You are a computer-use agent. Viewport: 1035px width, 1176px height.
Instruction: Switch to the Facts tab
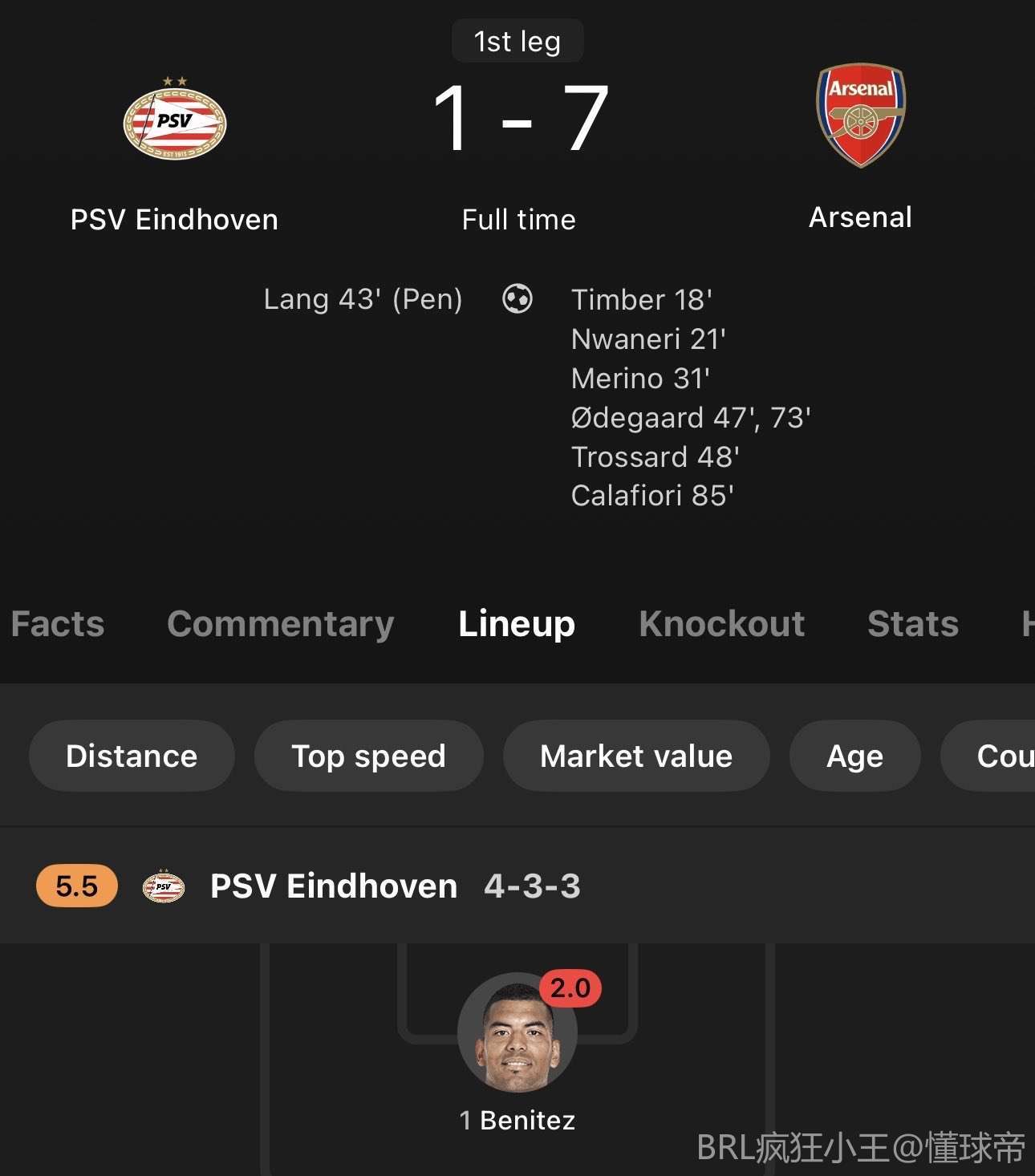click(x=58, y=624)
